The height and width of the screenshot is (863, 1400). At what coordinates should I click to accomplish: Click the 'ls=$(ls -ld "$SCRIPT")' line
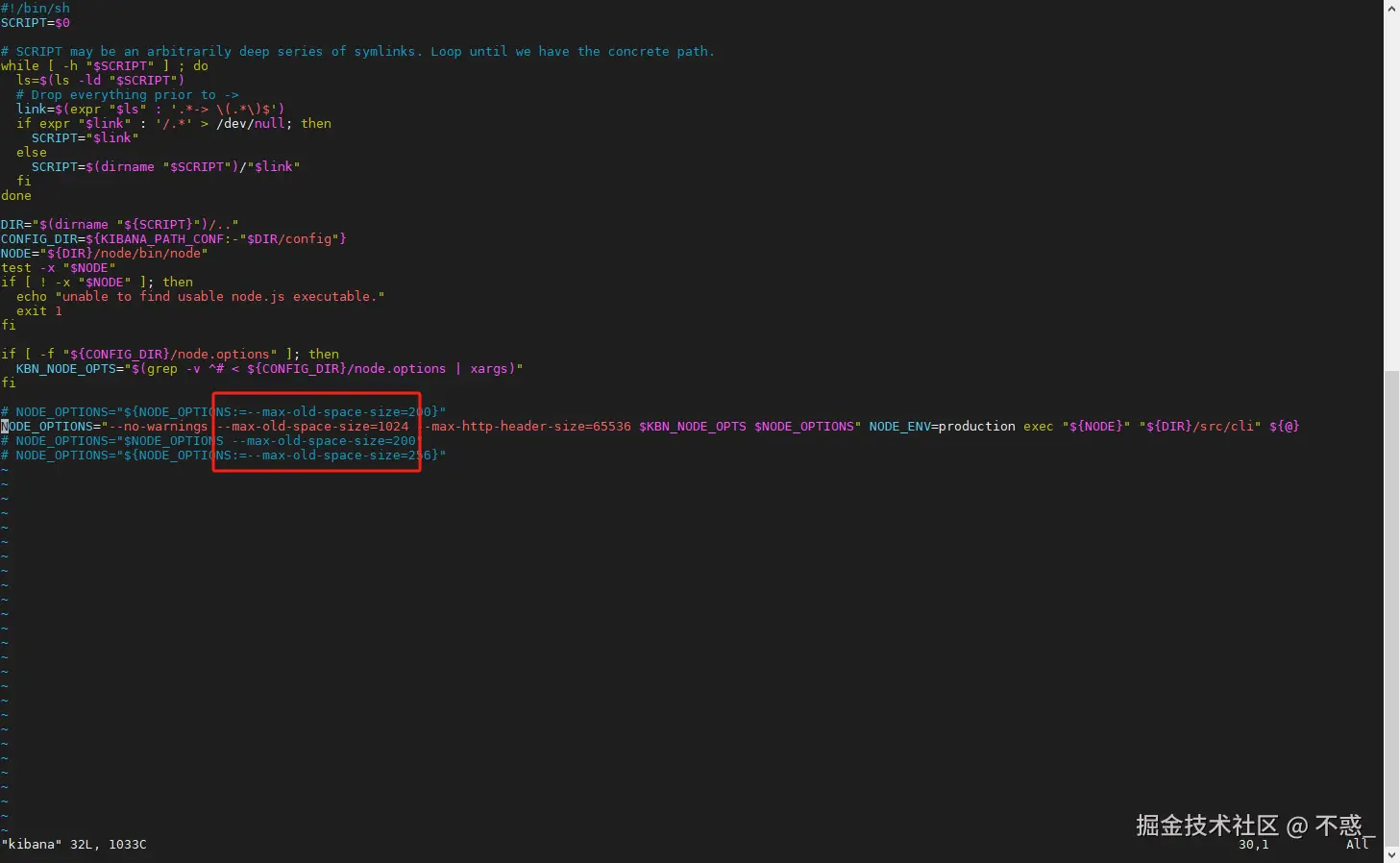(x=100, y=80)
